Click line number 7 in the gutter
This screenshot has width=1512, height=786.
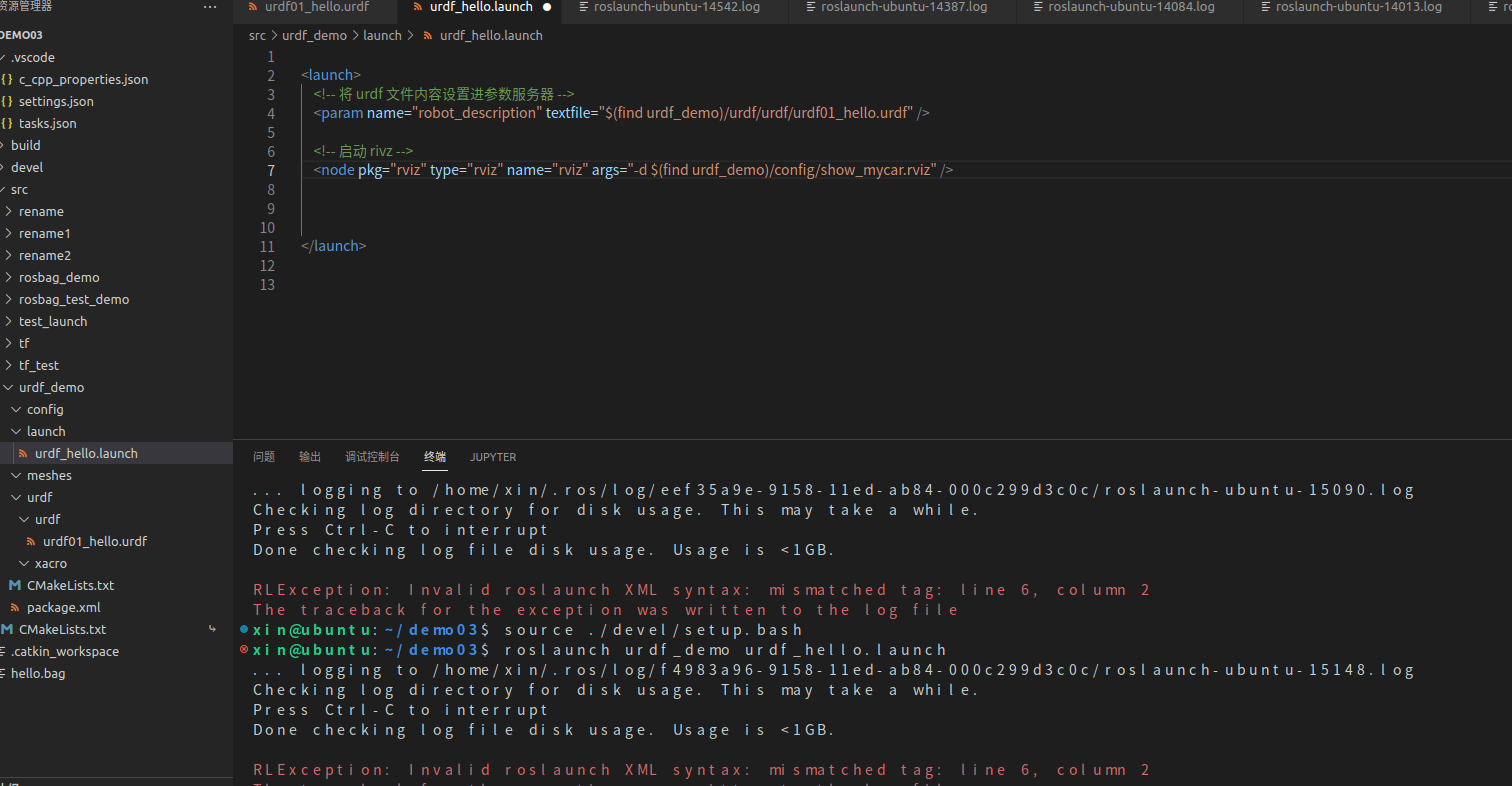[x=271, y=170]
